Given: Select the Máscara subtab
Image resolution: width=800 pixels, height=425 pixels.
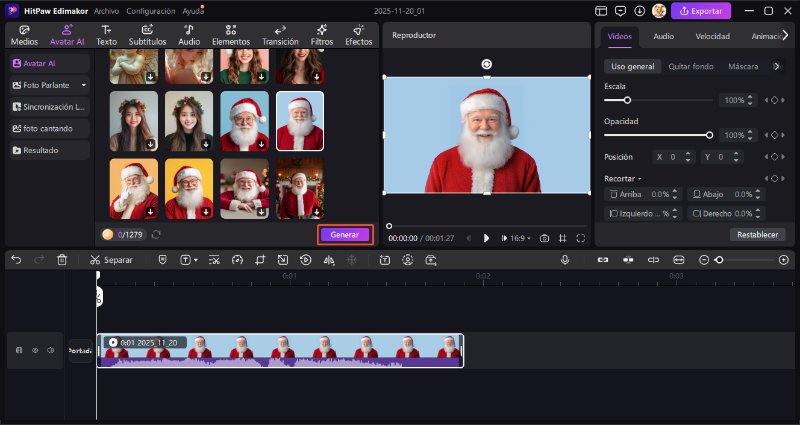Looking at the screenshot, I should point(743,66).
